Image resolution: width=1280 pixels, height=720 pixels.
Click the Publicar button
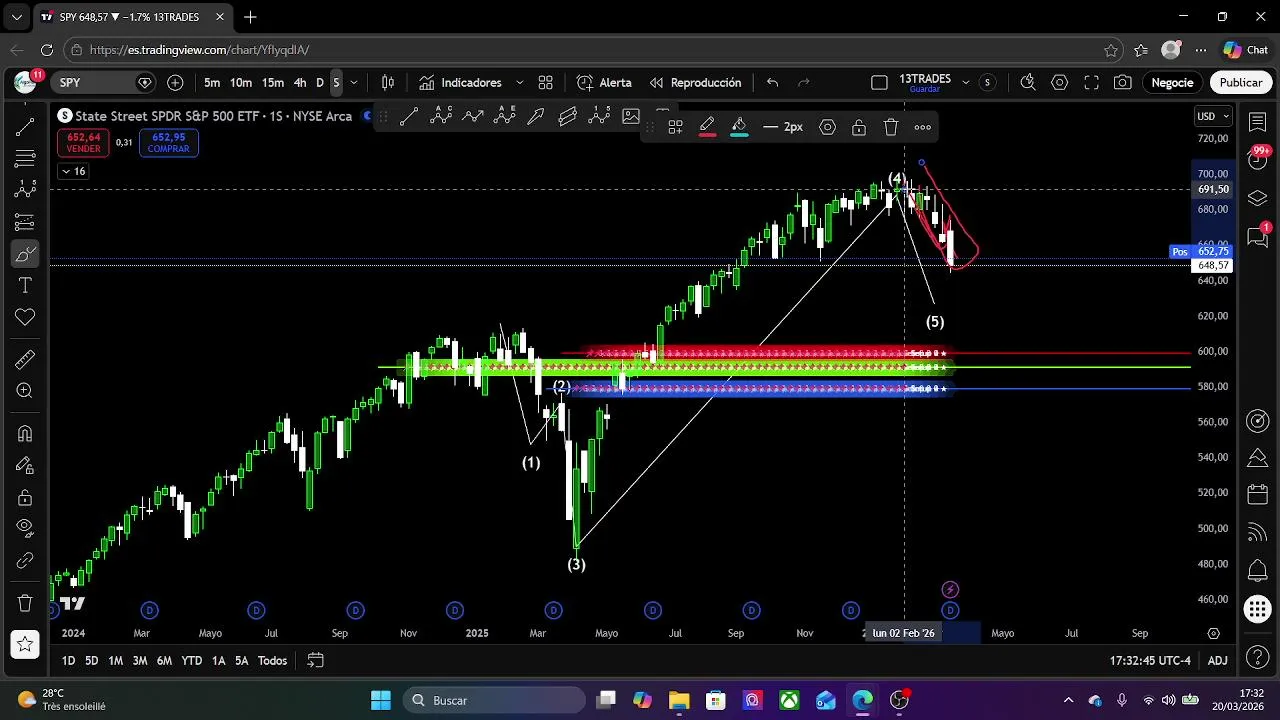pyautogui.click(x=1241, y=83)
